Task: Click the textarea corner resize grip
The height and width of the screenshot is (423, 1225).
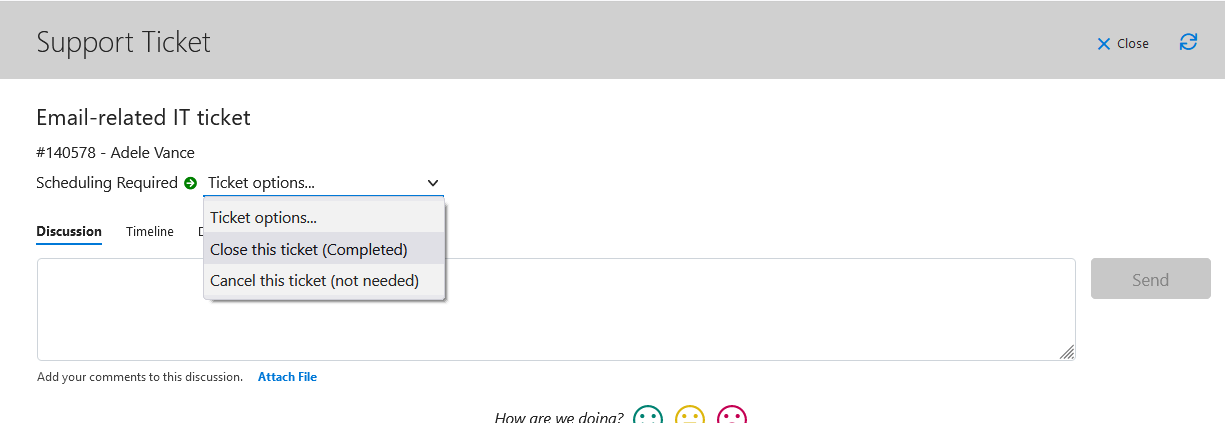Action: pos(1067,352)
